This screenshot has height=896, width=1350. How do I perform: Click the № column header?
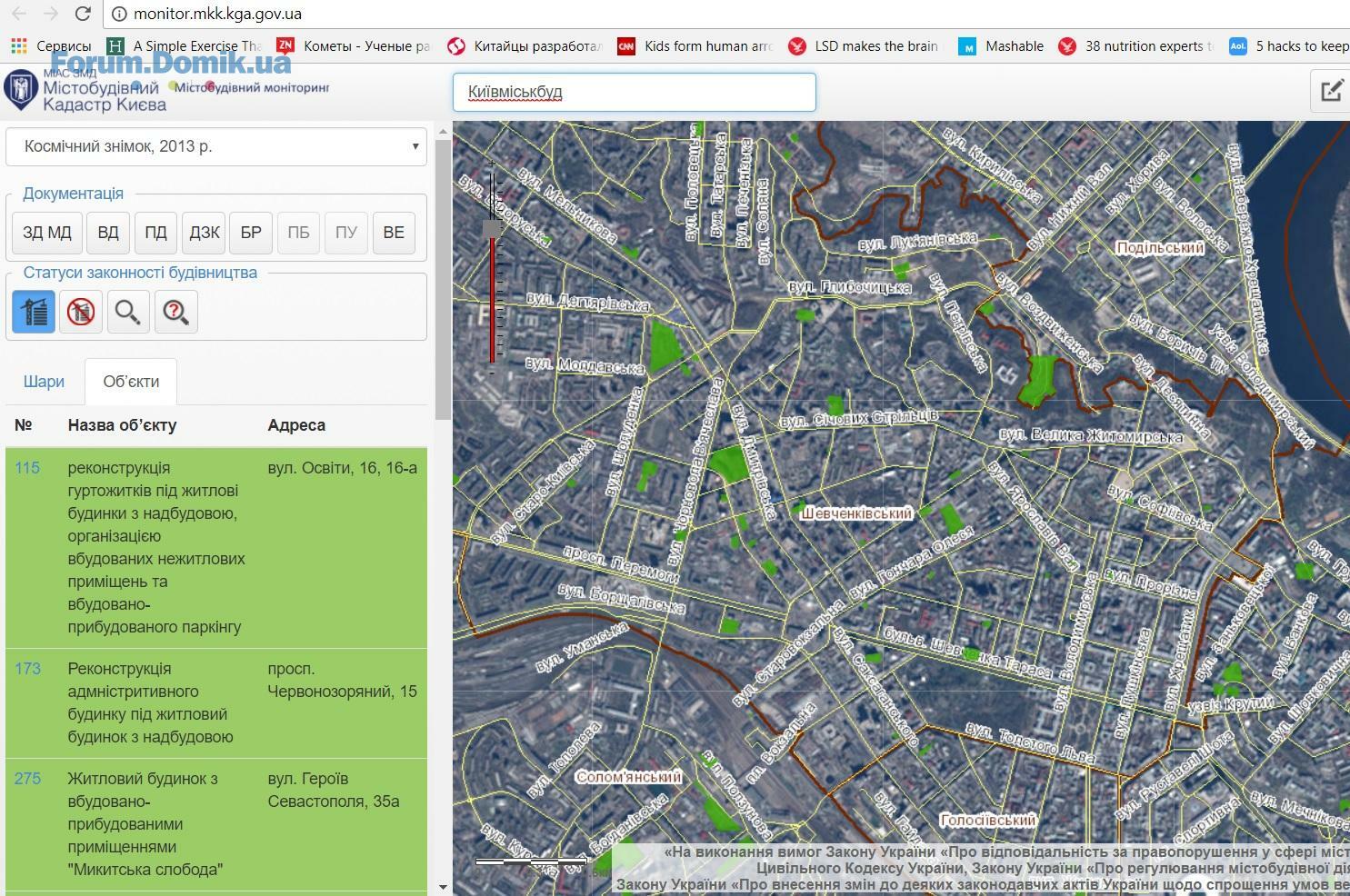(24, 424)
